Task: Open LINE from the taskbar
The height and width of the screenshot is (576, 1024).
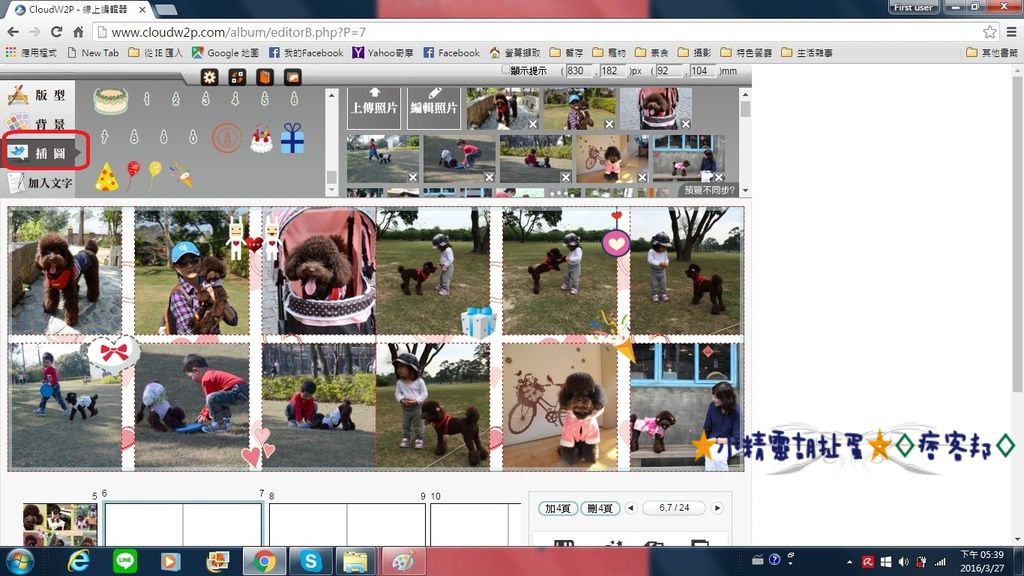Action: (125, 561)
